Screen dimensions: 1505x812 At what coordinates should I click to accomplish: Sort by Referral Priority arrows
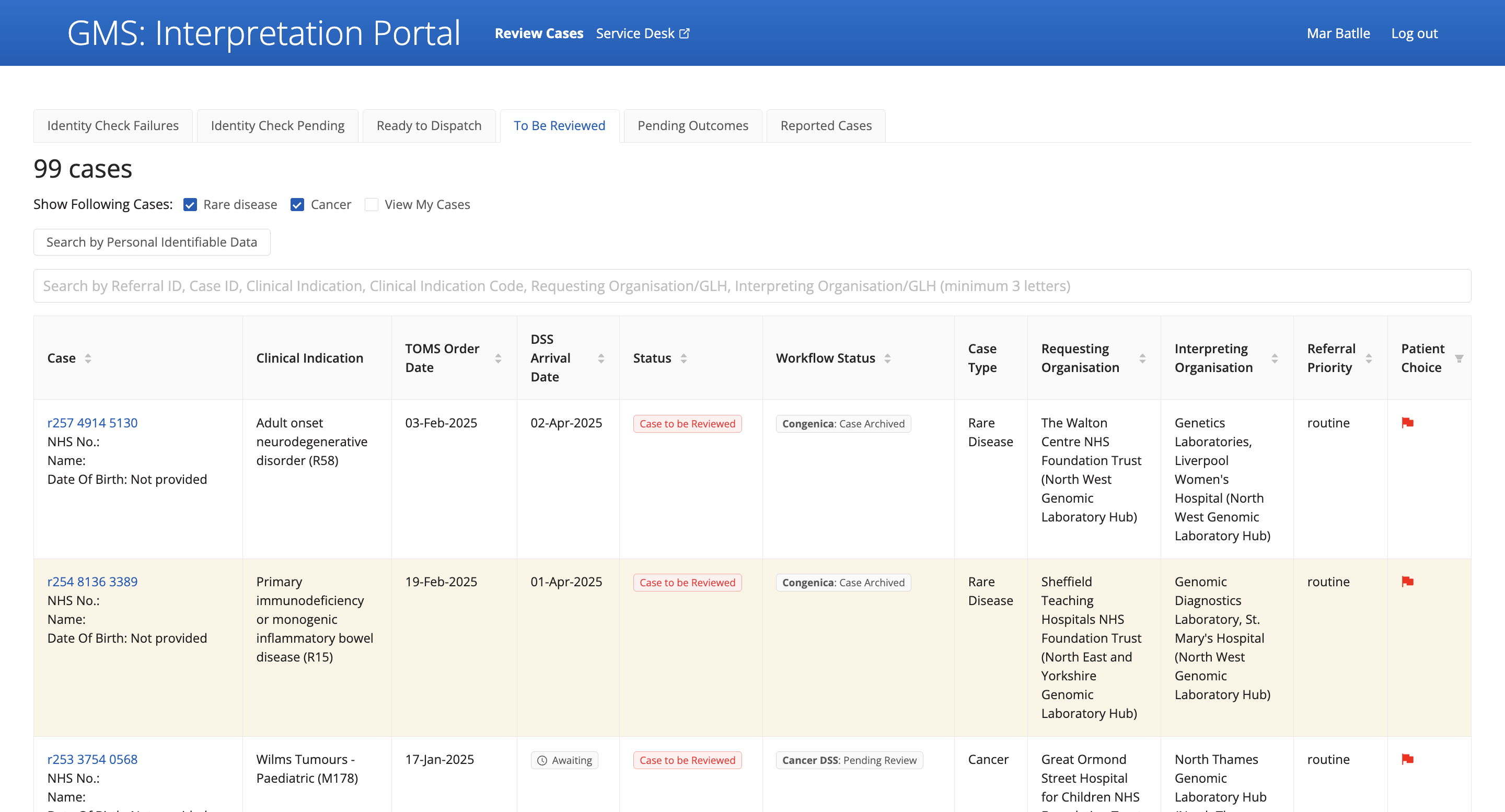pyautogui.click(x=1369, y=358)
